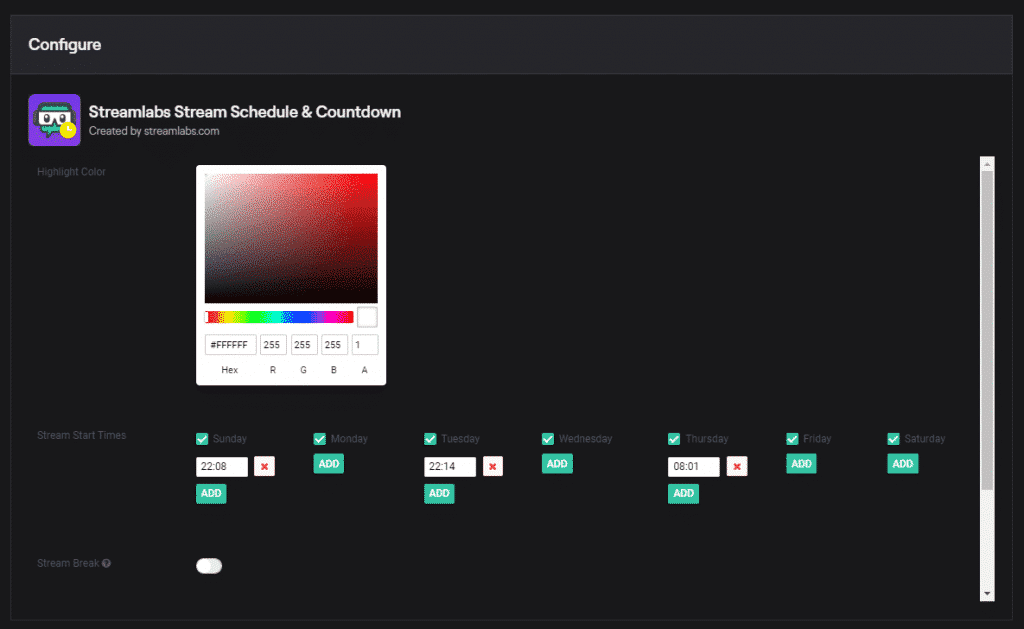Toggle the Stream Break switch on

pos(209,565)
